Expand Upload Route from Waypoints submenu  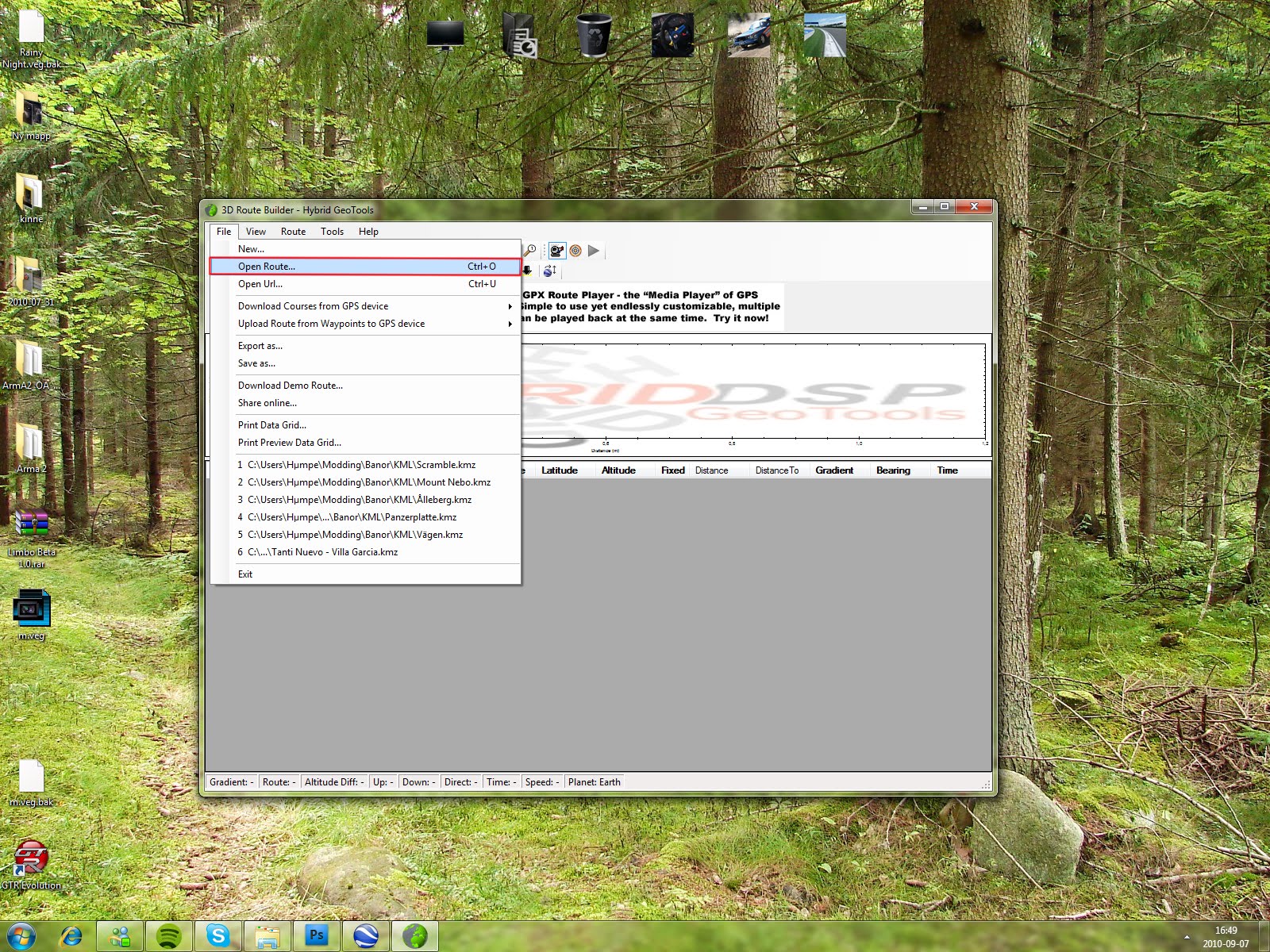365,324
